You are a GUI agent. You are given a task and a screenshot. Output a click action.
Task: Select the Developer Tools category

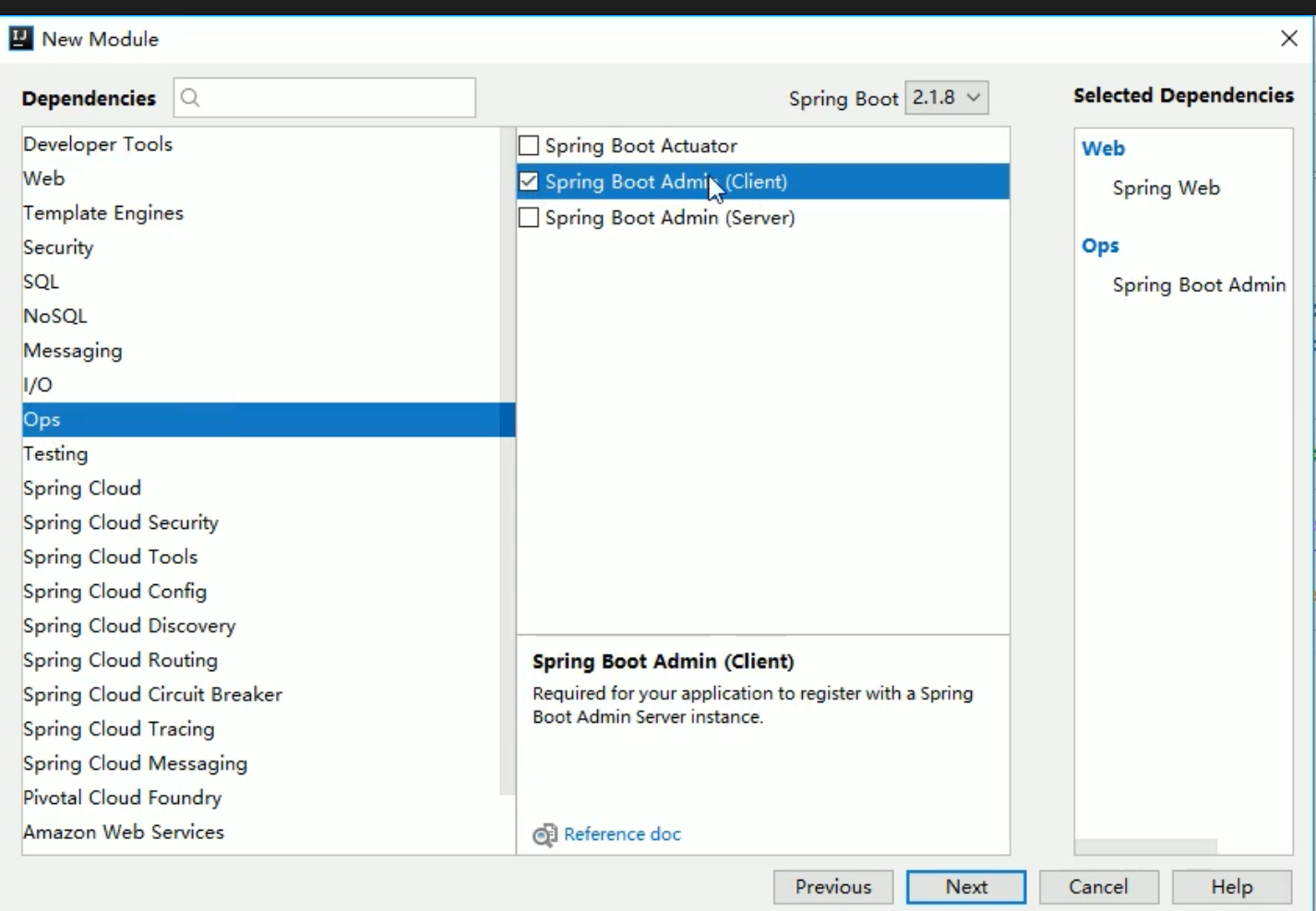click(x=98, y=144)
